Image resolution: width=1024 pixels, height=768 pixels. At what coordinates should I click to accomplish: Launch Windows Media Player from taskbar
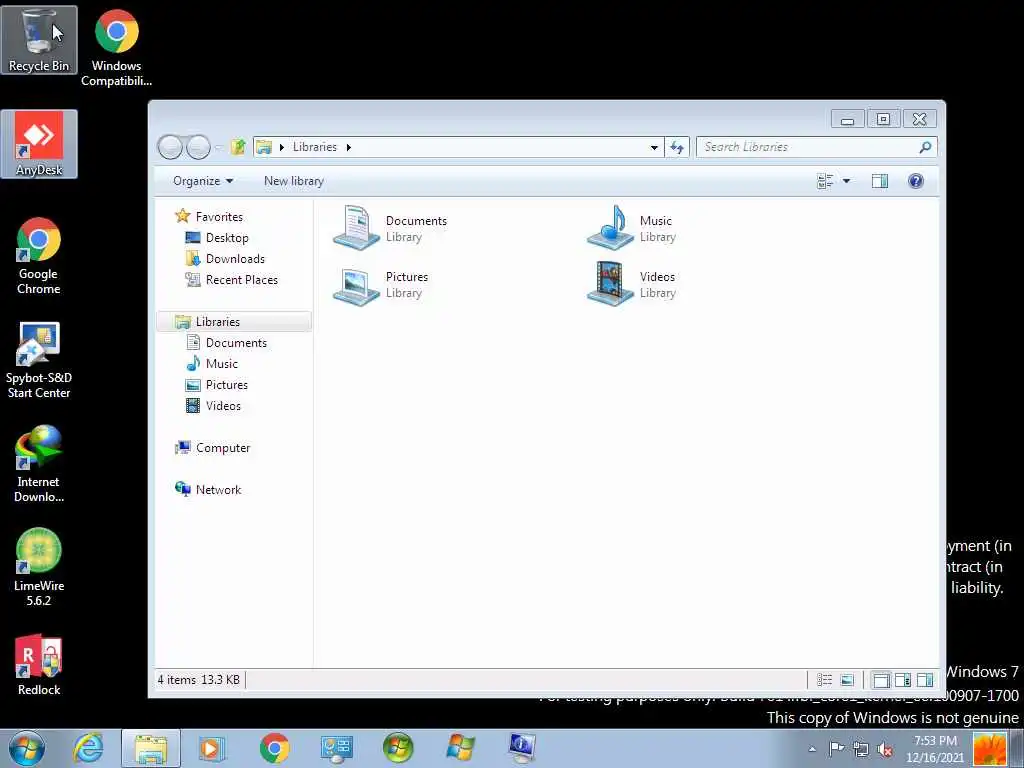[x=212, y=748]
